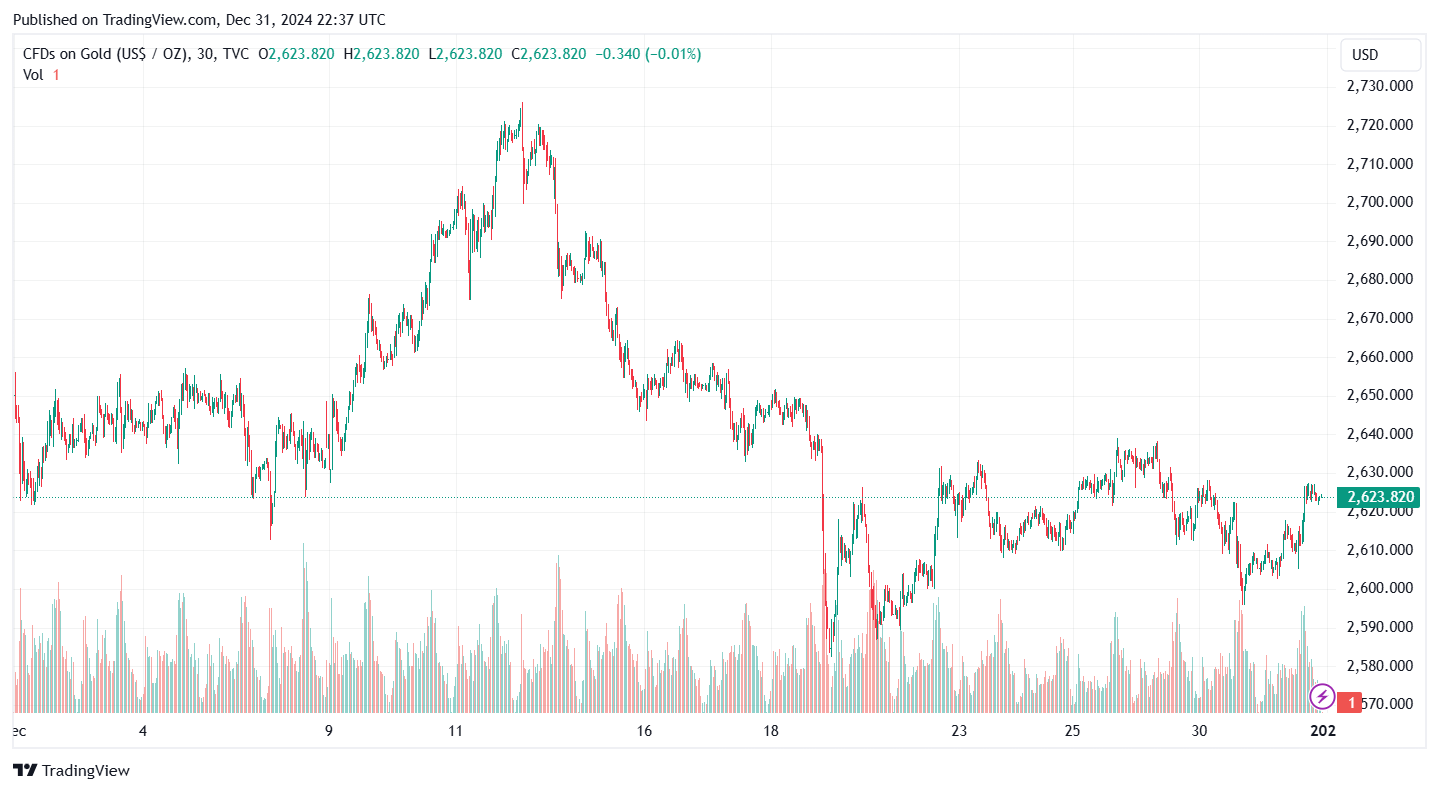The image size is (1439, 792).
Task: Click the 2,610.000 price axis label
Action: pyautogui.click(x=1380, y=550)
